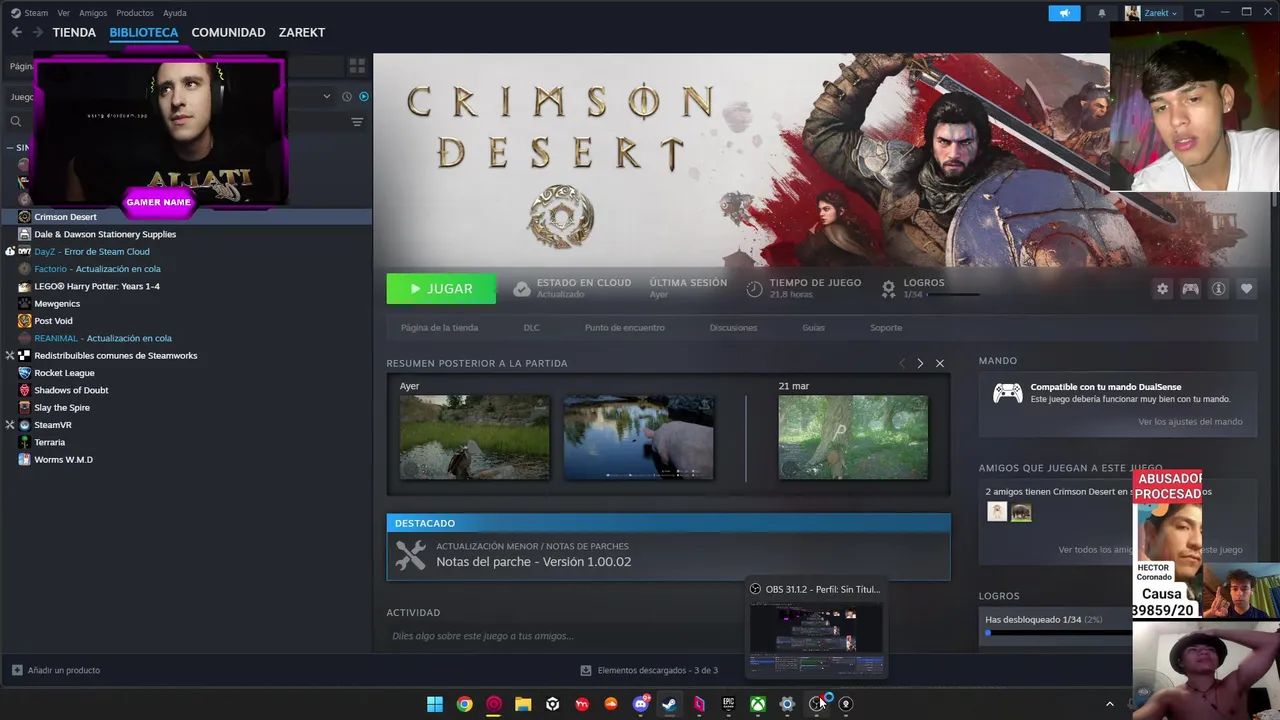Select Rocket League in the library

tap(64, 373)
